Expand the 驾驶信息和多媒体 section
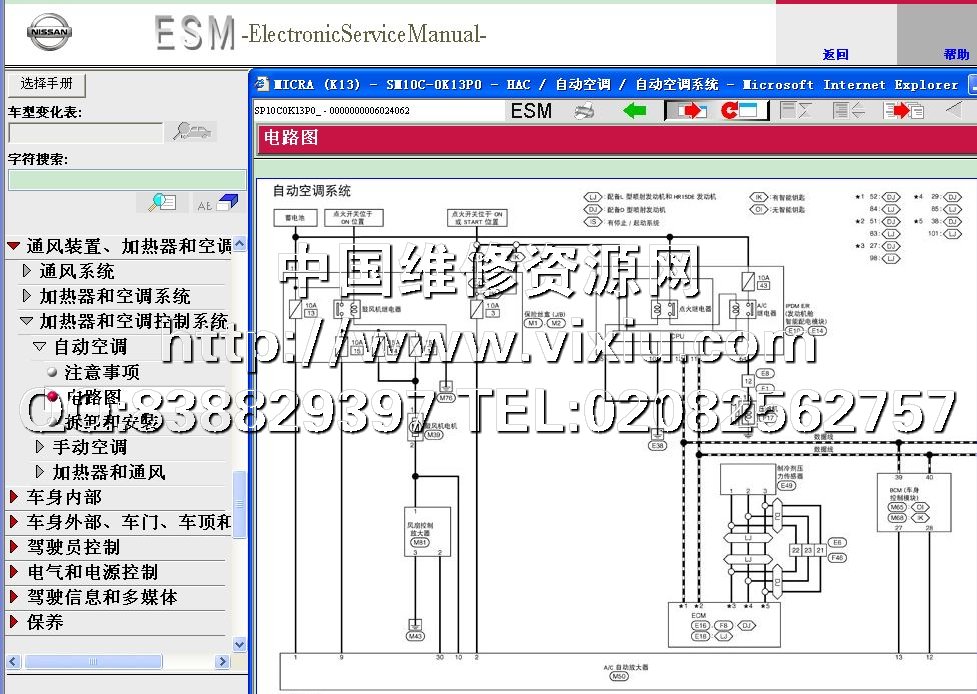This screenshot has height=694, width=977. click(14, 597)
